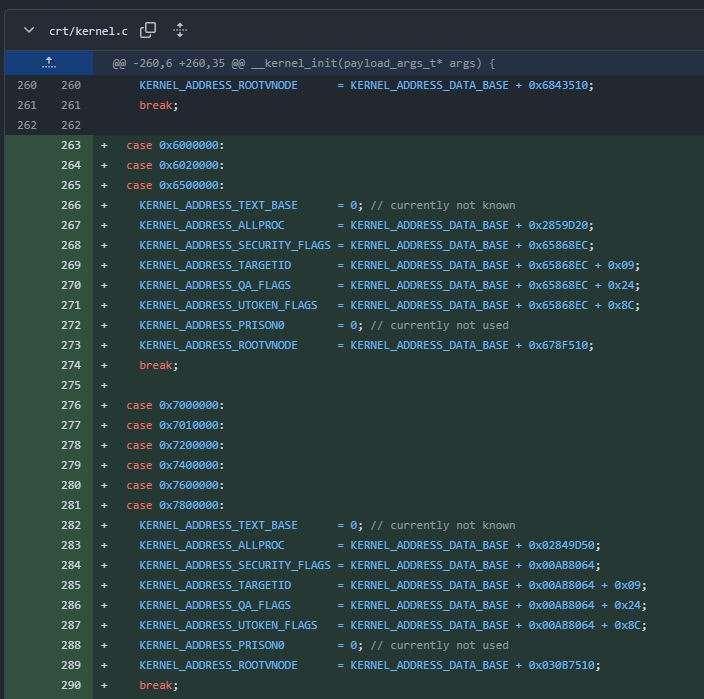Image resolution: width=704 pixels, height=699 pixels.
Task: Click the break statement on line 274
Action: [x=156, y=365]
